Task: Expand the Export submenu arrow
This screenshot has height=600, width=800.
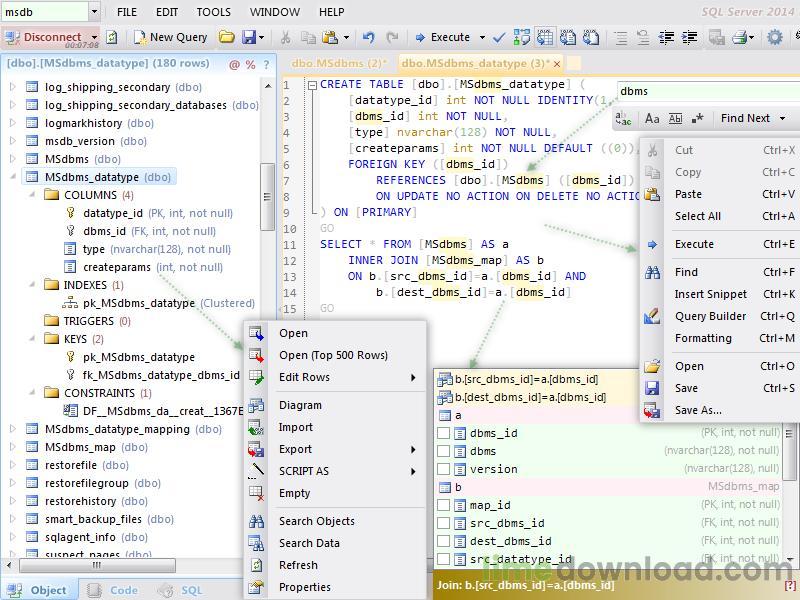Action: 413,450
